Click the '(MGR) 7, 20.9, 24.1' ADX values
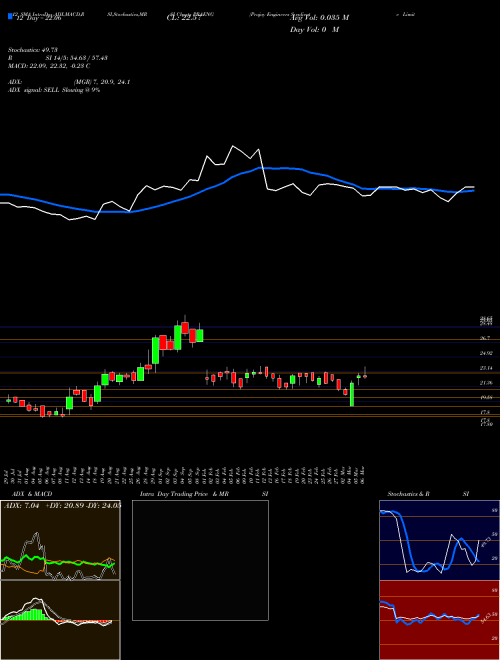This screenshot has width=500, height=660. (x=101, y=82)
